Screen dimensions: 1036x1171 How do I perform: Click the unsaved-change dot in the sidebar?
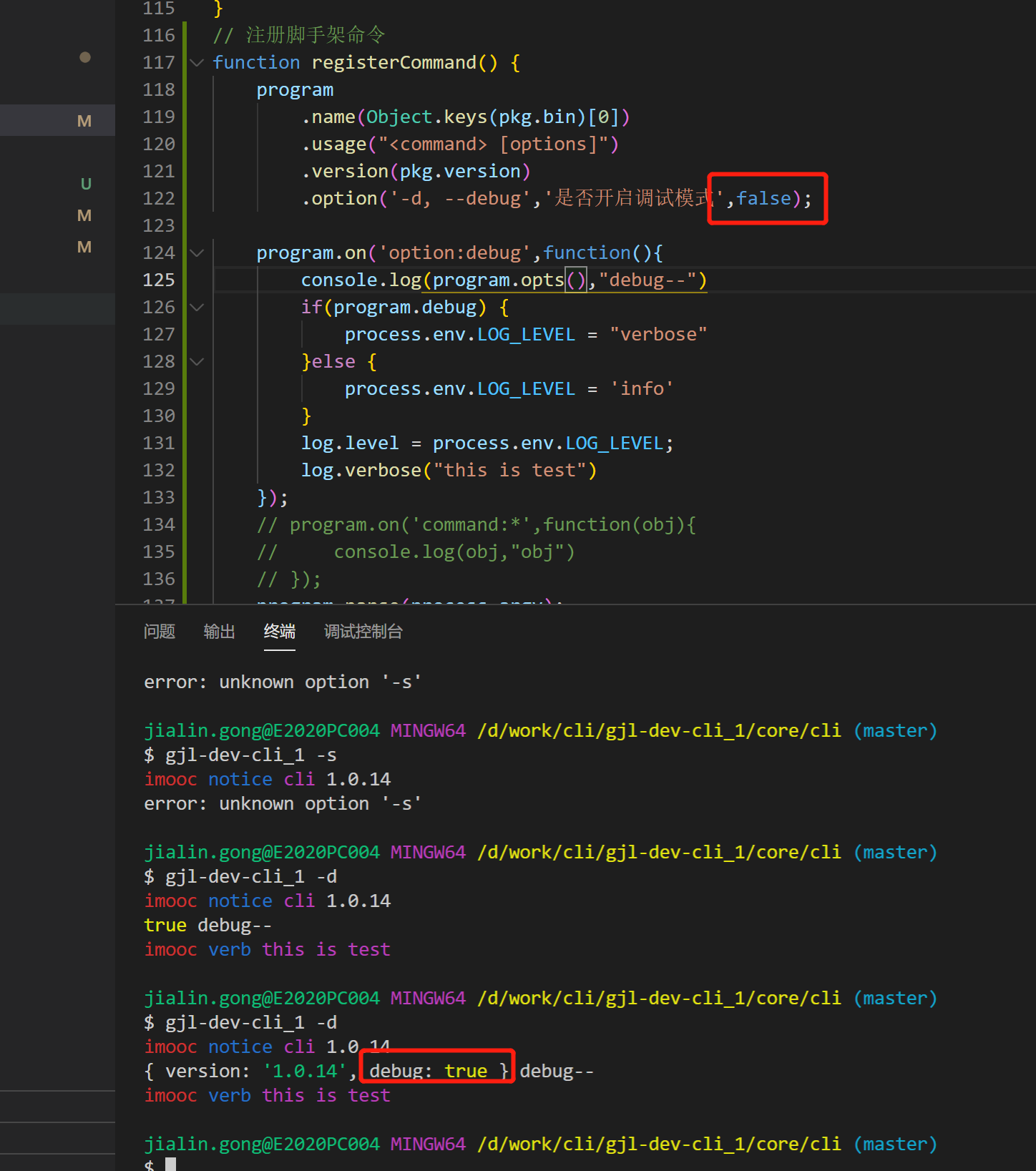click(x=85, y=57)
